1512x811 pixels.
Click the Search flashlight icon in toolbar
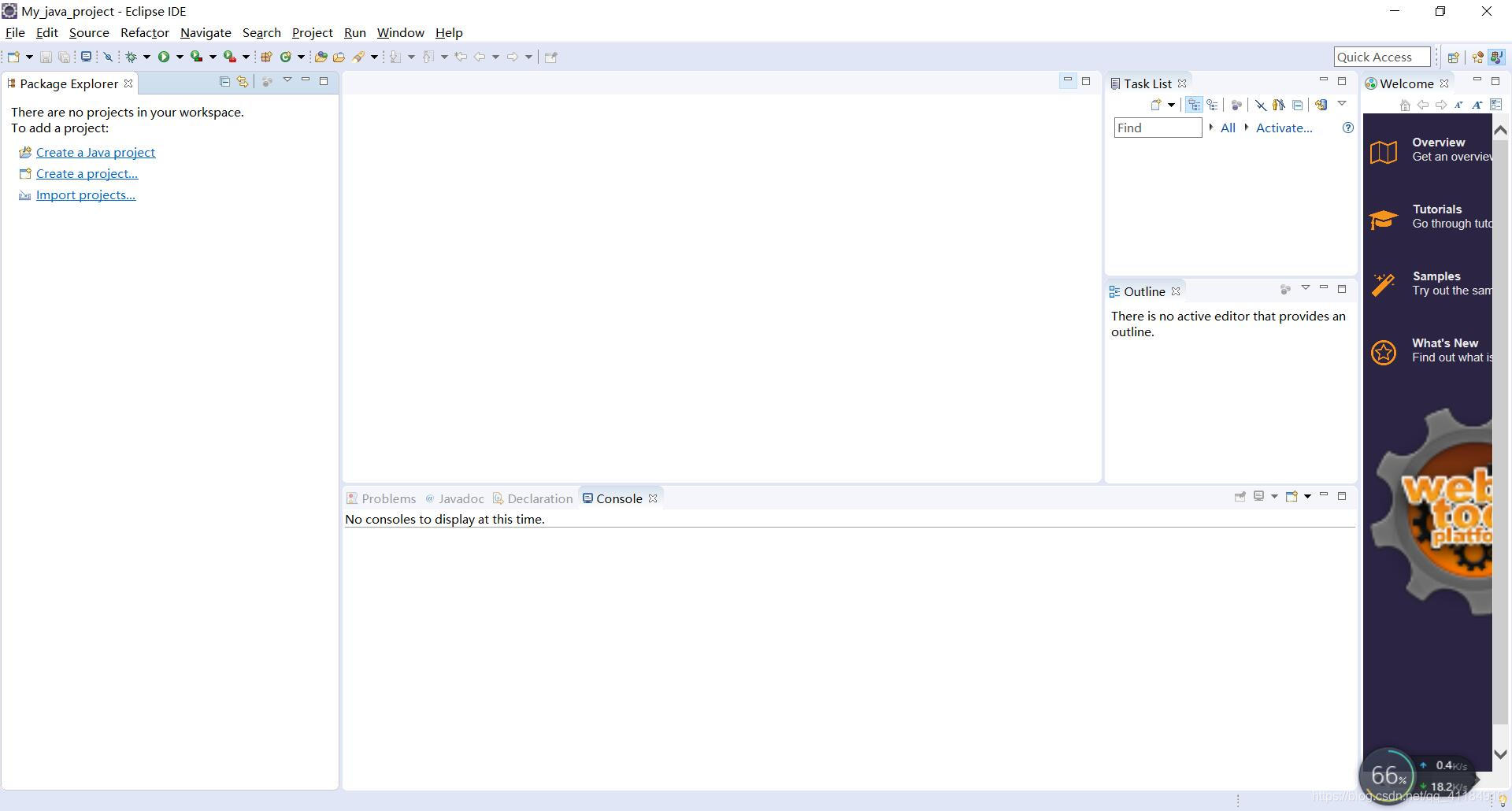click(359, 57)
